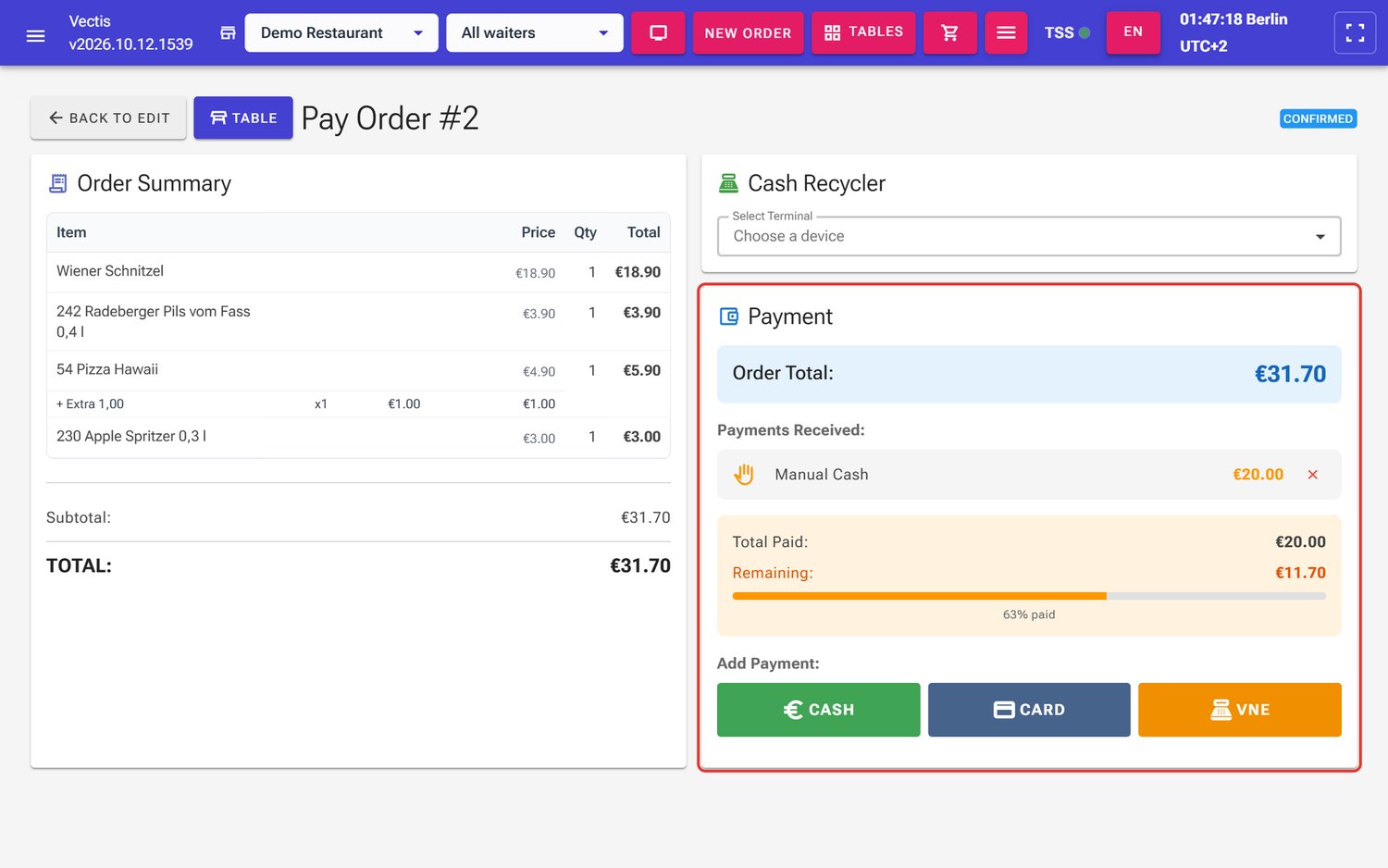
Task: Click the Order Total €31.70 amount
Action: coord(1290,374)
